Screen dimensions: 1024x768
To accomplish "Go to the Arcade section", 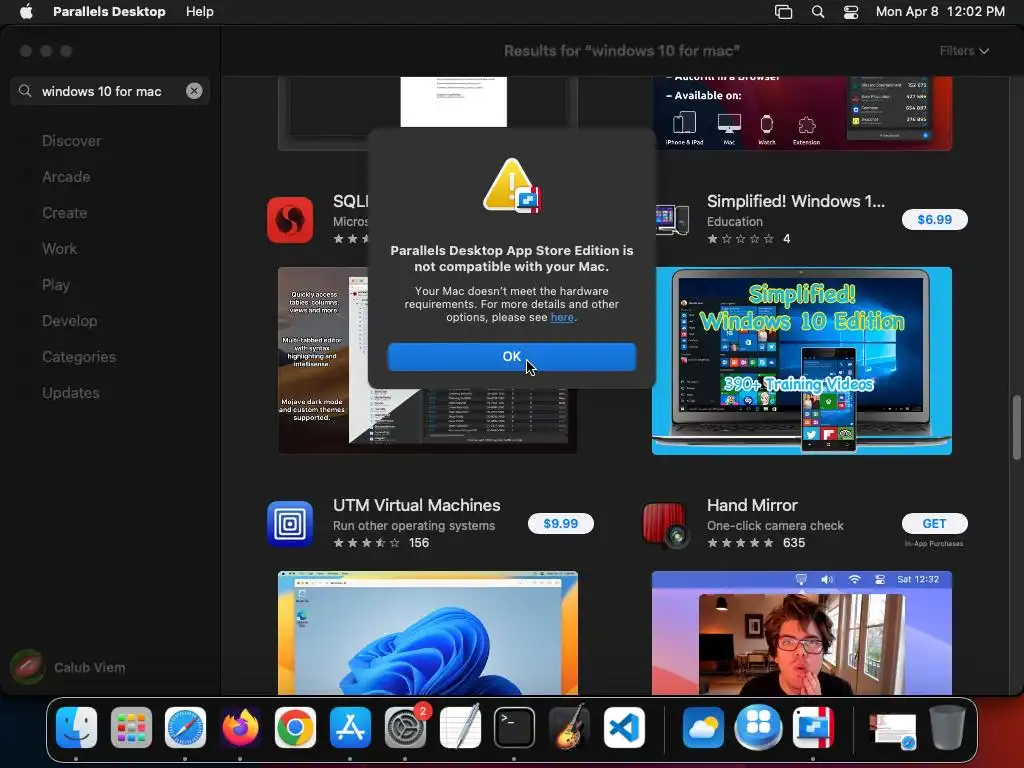I will pos(66,177).
